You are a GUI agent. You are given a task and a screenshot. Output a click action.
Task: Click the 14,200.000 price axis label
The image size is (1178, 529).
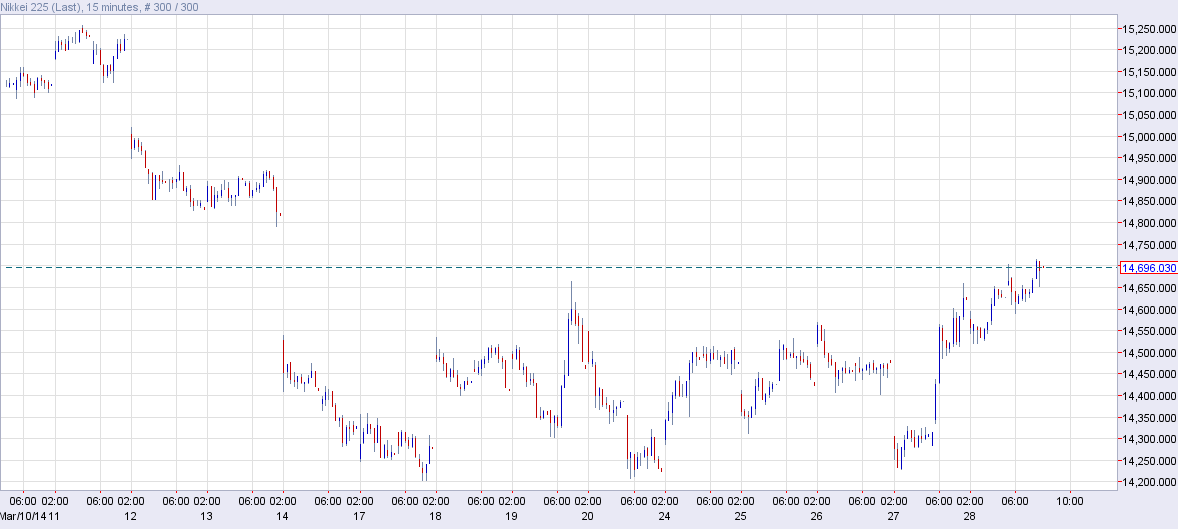[1148, 483]
